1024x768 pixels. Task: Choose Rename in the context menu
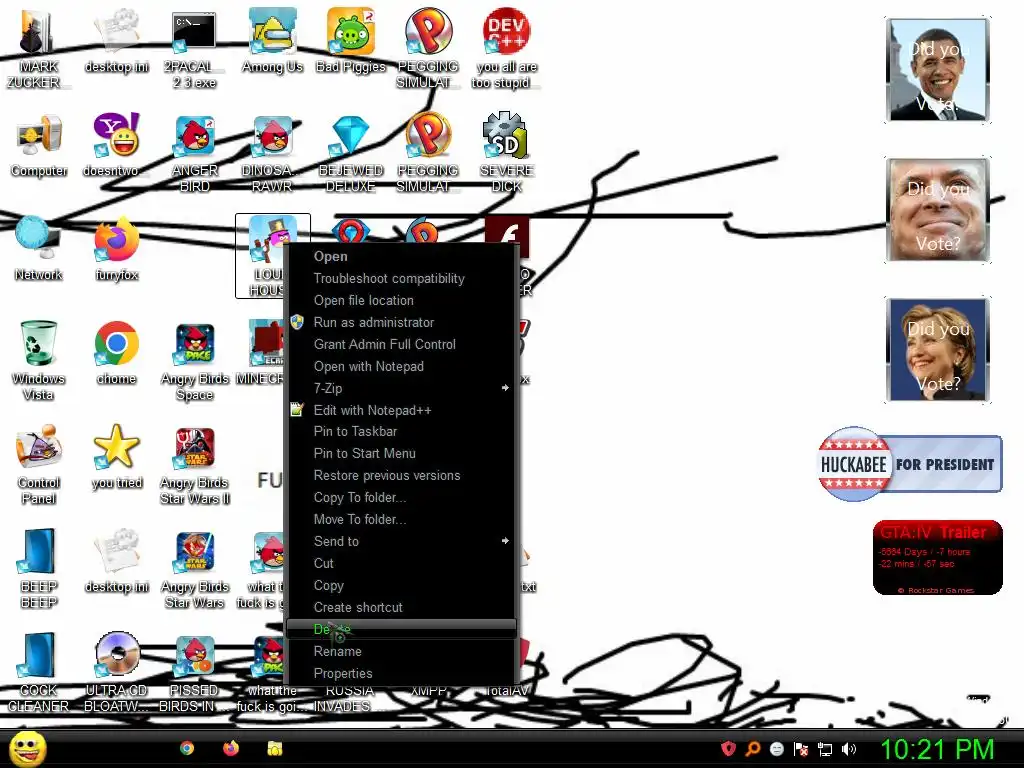[402, 651]
